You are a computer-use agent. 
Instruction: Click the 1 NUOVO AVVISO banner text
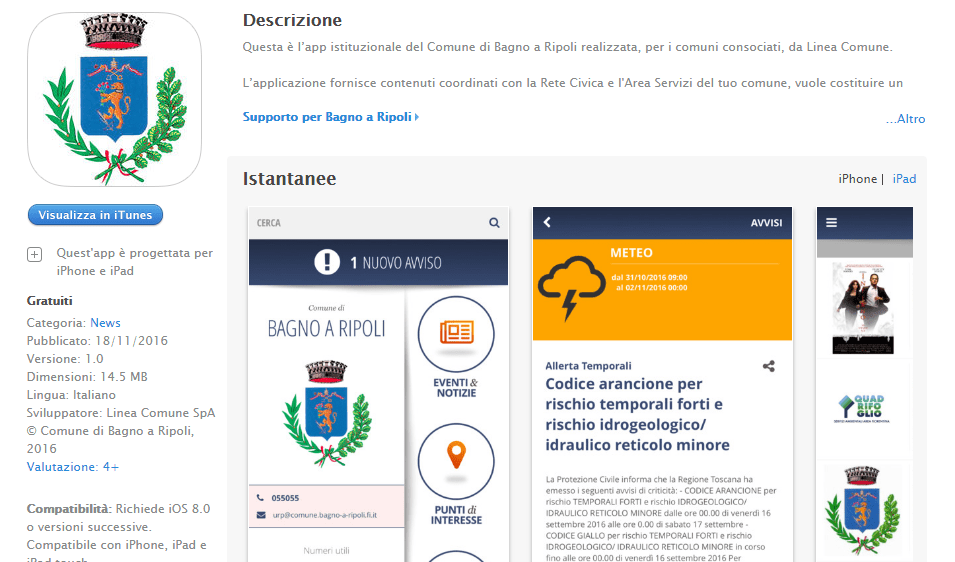[396, 263]
